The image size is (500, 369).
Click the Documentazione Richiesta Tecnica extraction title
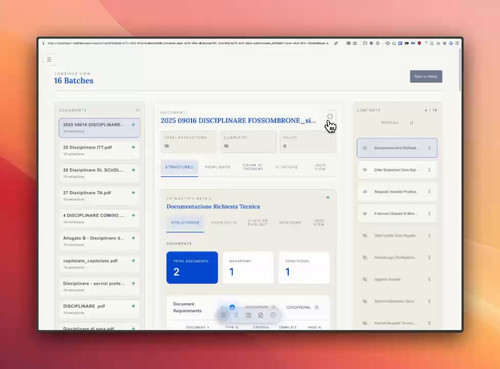click(x=213, y=207)
